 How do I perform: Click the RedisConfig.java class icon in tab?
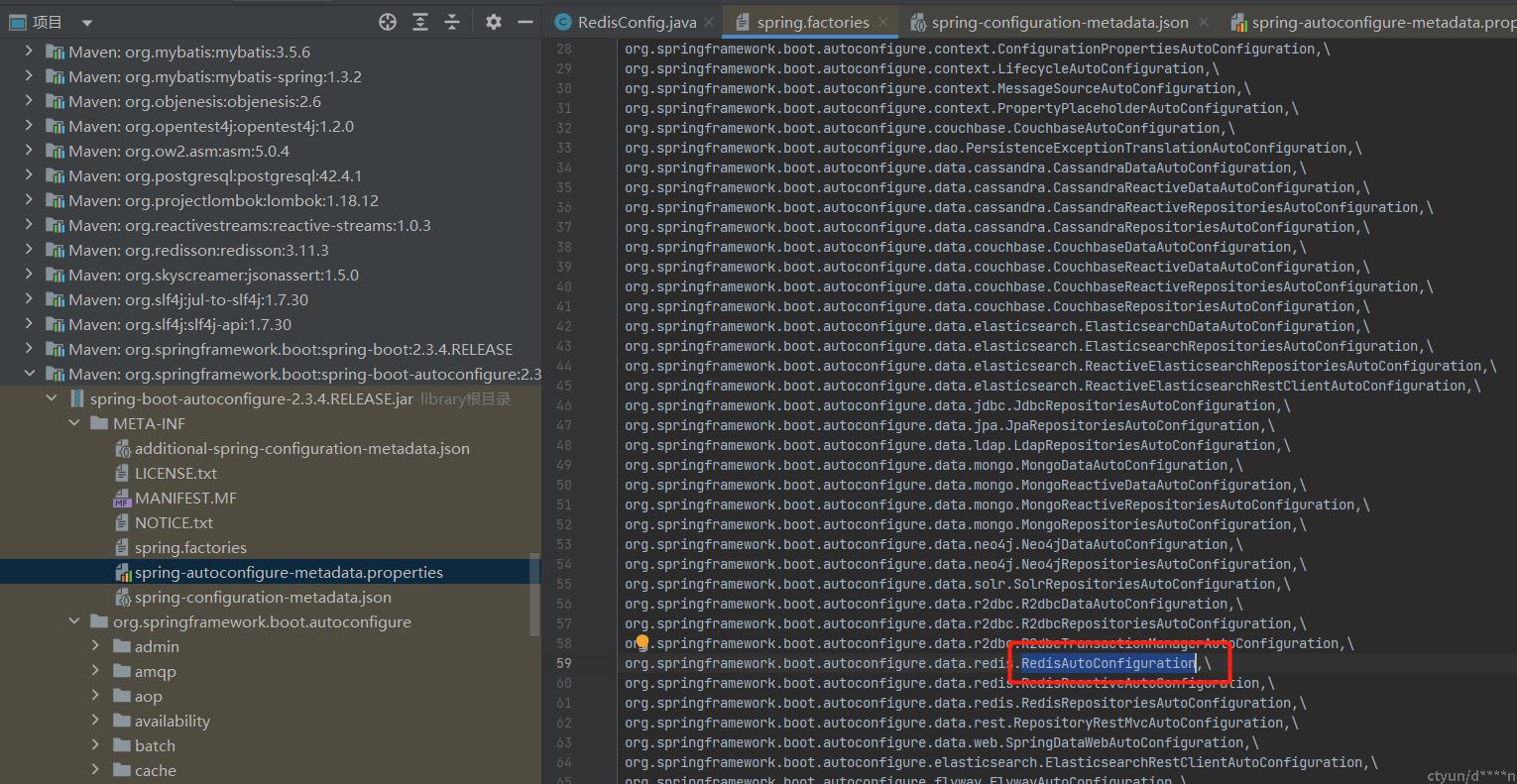coord(563,22)
